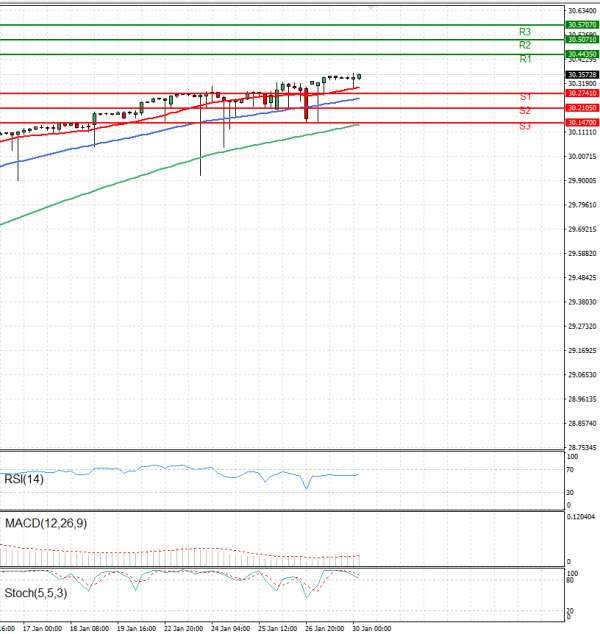
Task: Click the S3 support label
Action: point(525,126)
